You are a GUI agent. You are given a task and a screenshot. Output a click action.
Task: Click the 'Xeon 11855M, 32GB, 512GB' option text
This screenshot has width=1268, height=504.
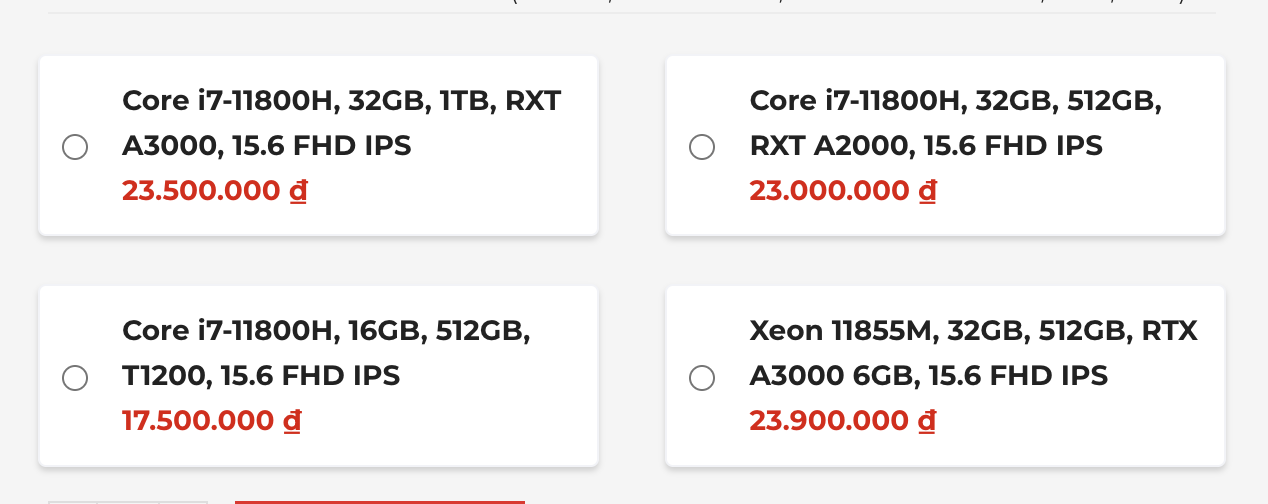point(973,353)
